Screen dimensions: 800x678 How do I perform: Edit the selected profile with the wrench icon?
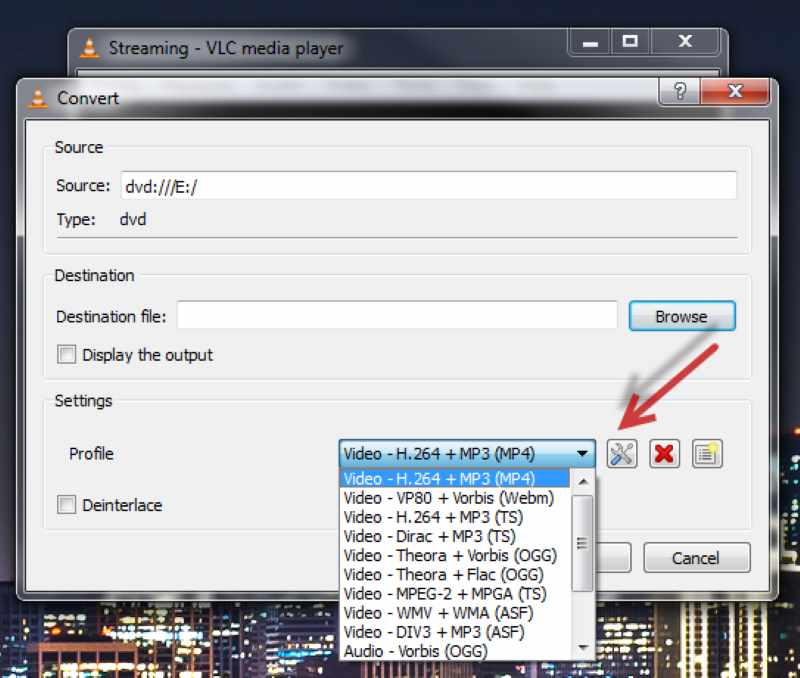click(x=622, y=453)
